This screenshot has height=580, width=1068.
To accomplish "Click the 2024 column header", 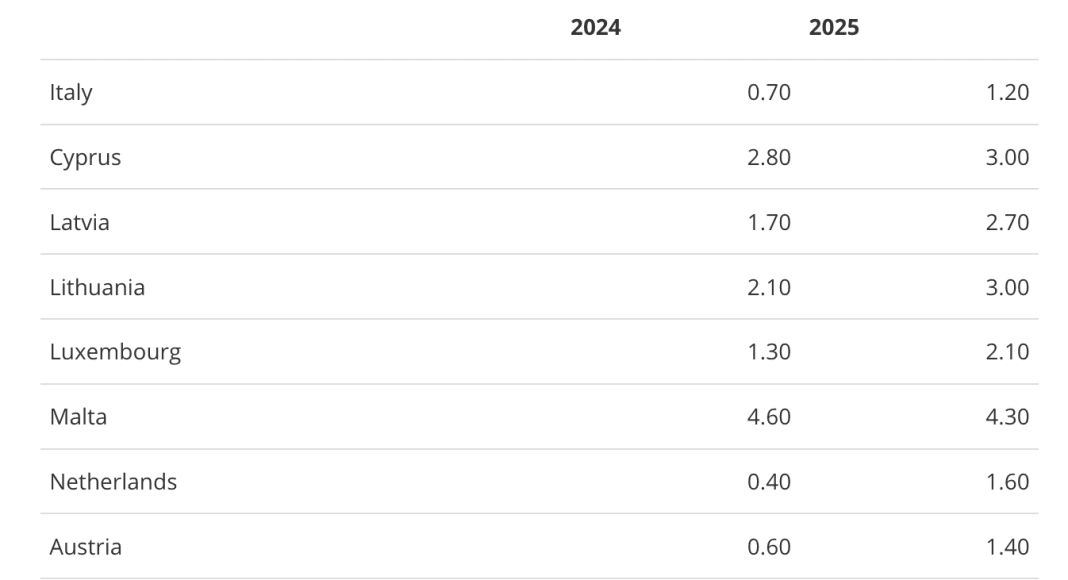I will click(595, 28).
